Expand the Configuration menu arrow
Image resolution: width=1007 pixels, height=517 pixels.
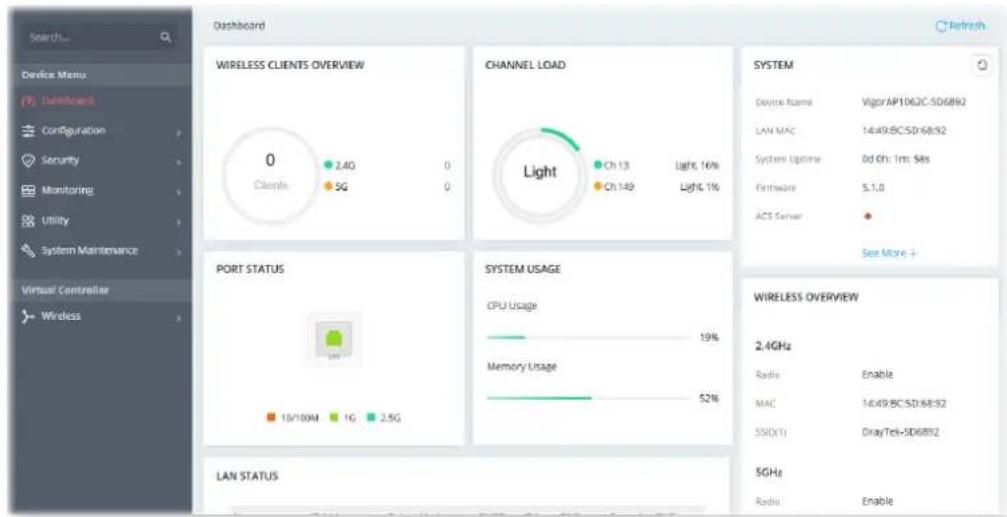click(x=180, y=132)
